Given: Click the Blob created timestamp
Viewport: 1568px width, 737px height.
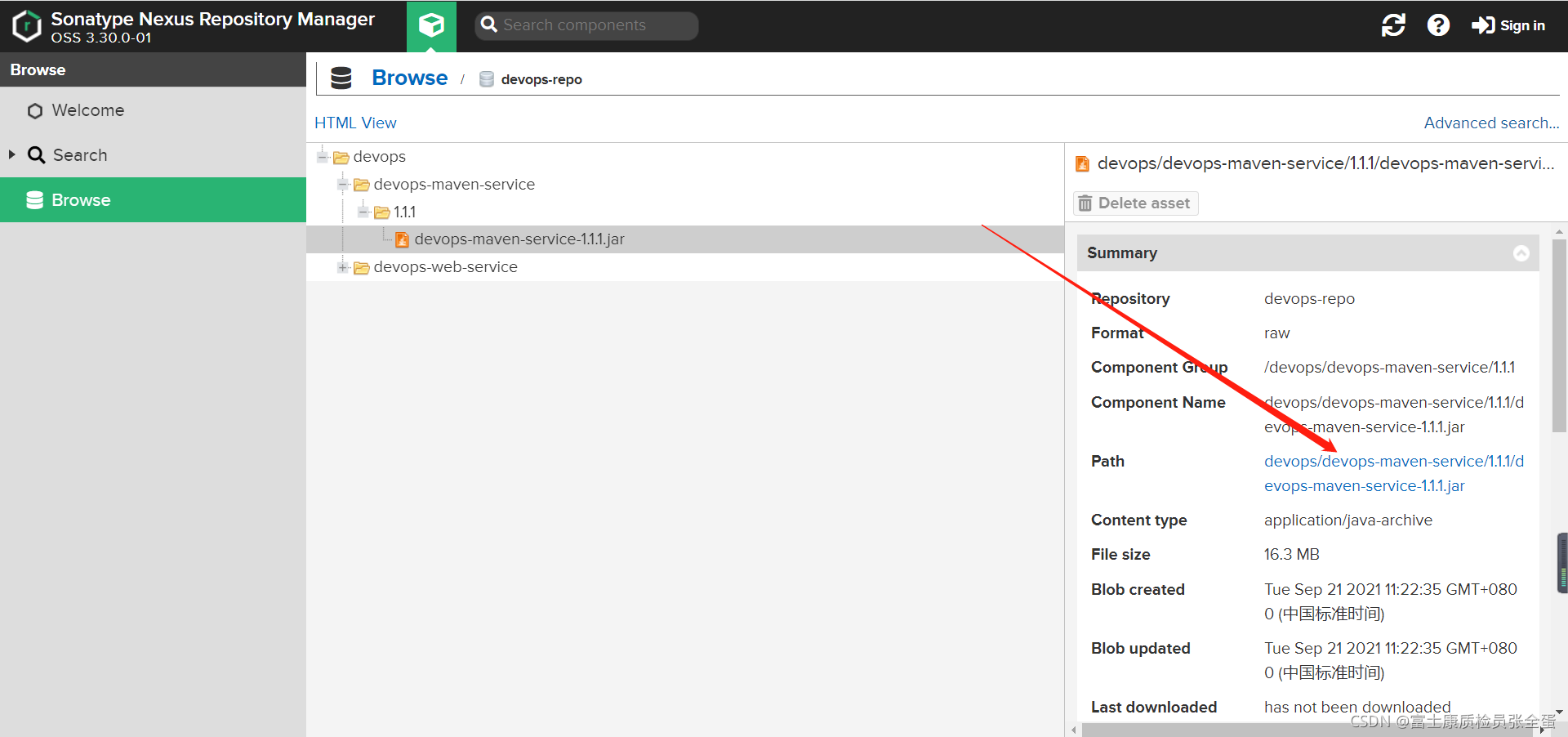Looking at the screenshot, I should pos(1391,601).
